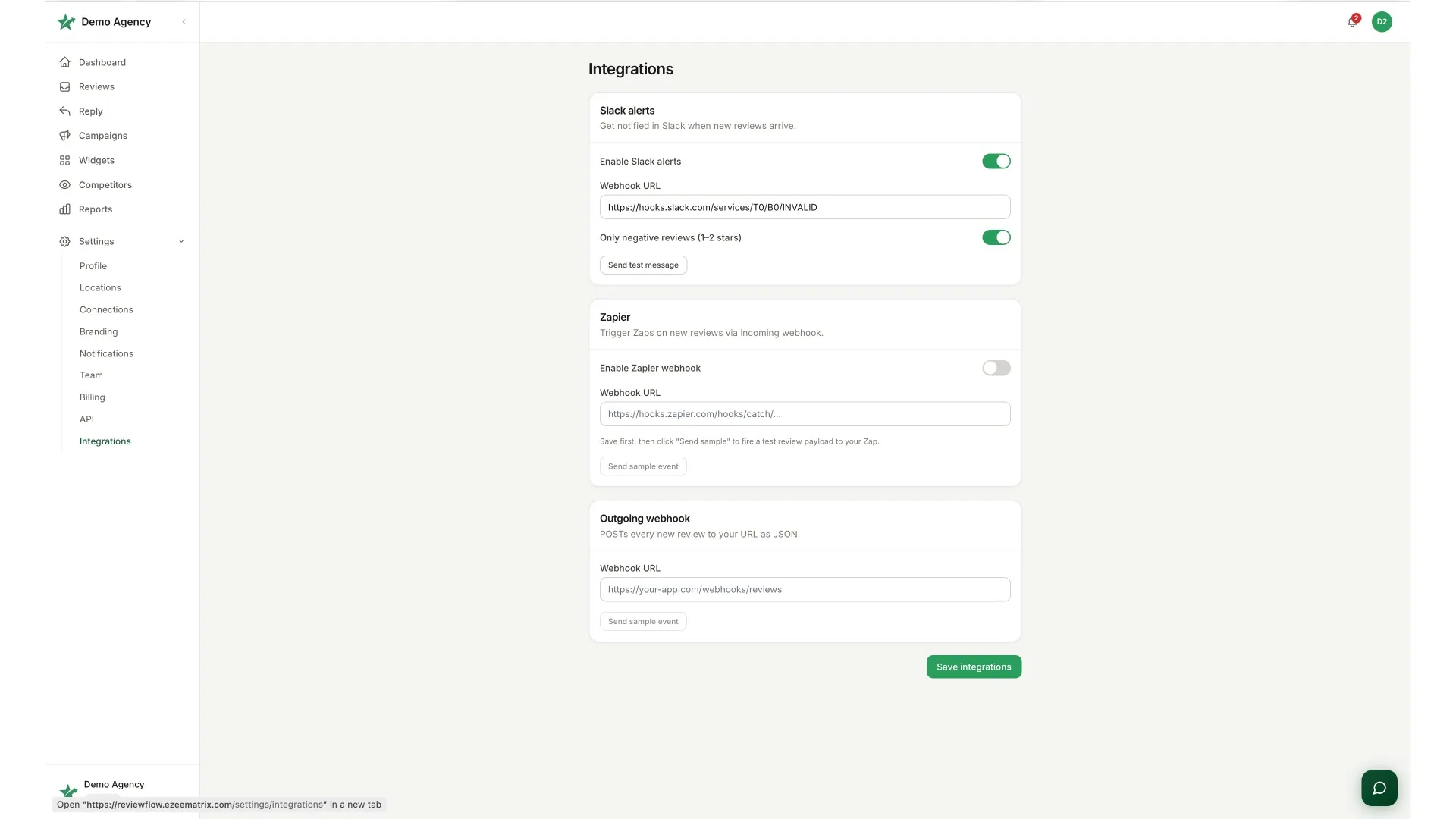Click the Campaigns megaphone icon
This screenshot has height=819, width=1456.
coord(65,136)
